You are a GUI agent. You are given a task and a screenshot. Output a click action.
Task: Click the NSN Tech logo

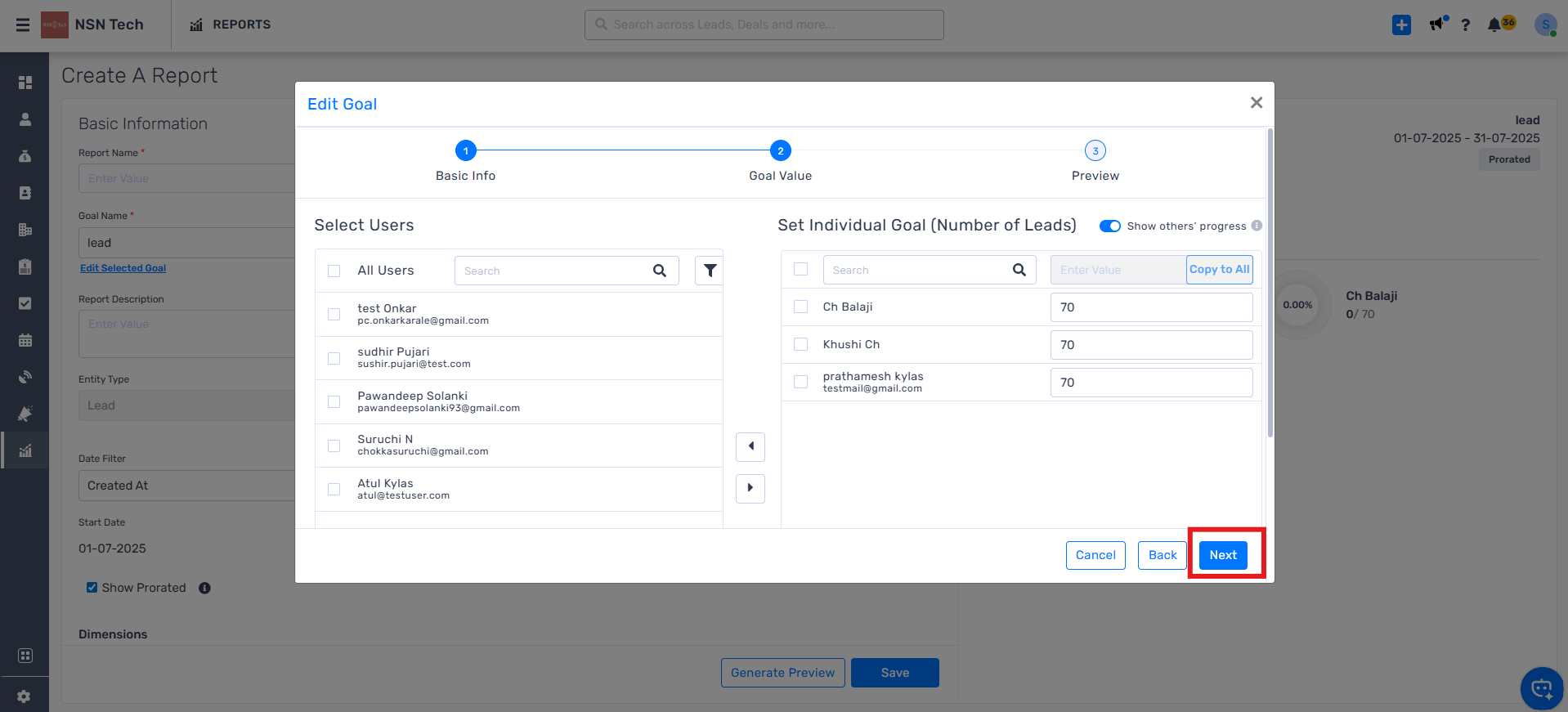[55, 25]
